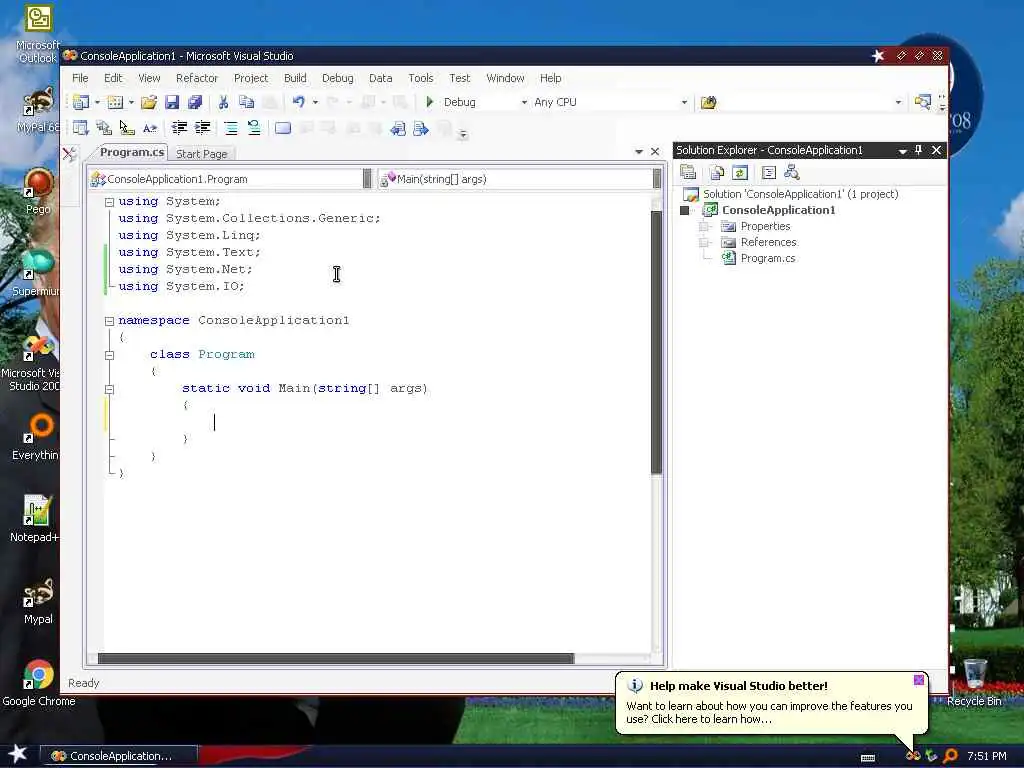
Task: Cut selection with the scissors icon
Action: pos(223,102)
